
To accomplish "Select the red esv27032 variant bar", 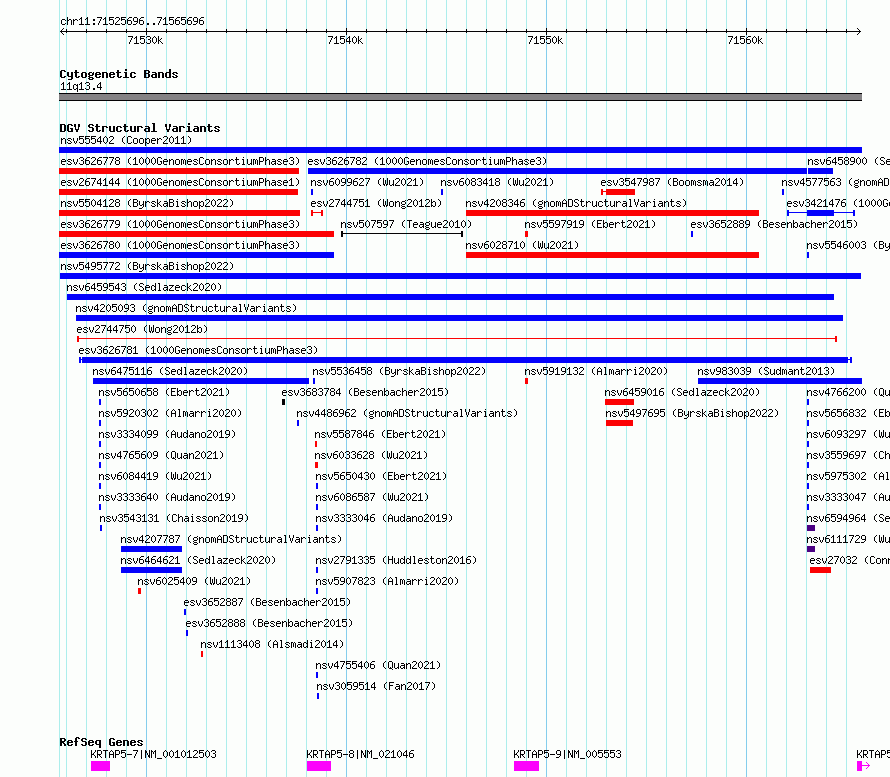I will pos(820,570).
